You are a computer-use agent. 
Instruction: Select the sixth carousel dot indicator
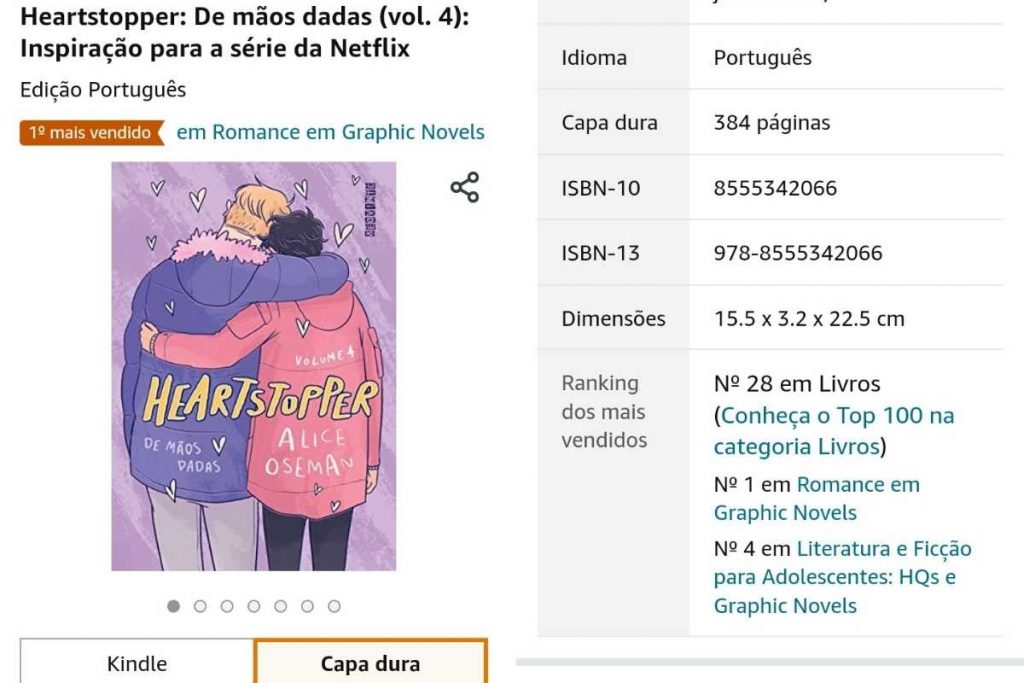click(307, 606)
